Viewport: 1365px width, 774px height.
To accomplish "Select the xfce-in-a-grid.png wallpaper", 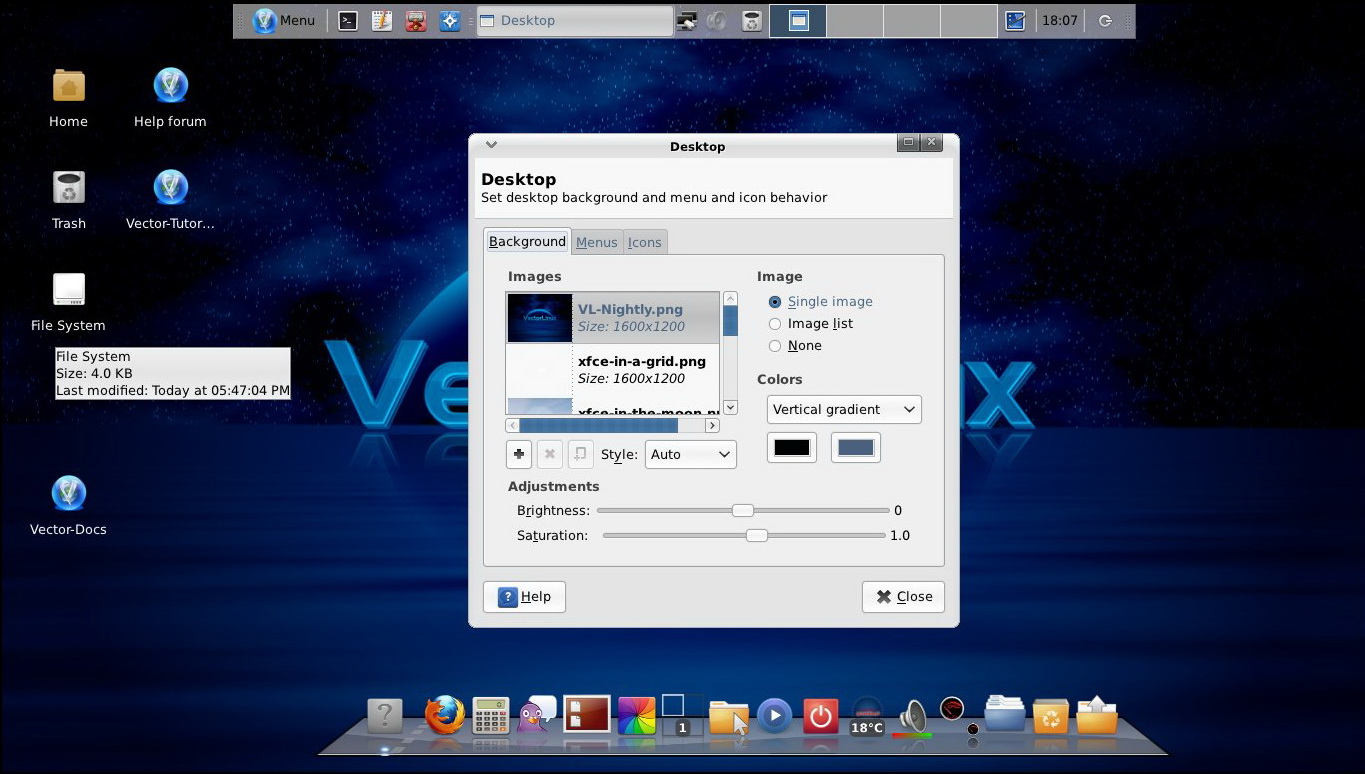I will coord(613,370).
